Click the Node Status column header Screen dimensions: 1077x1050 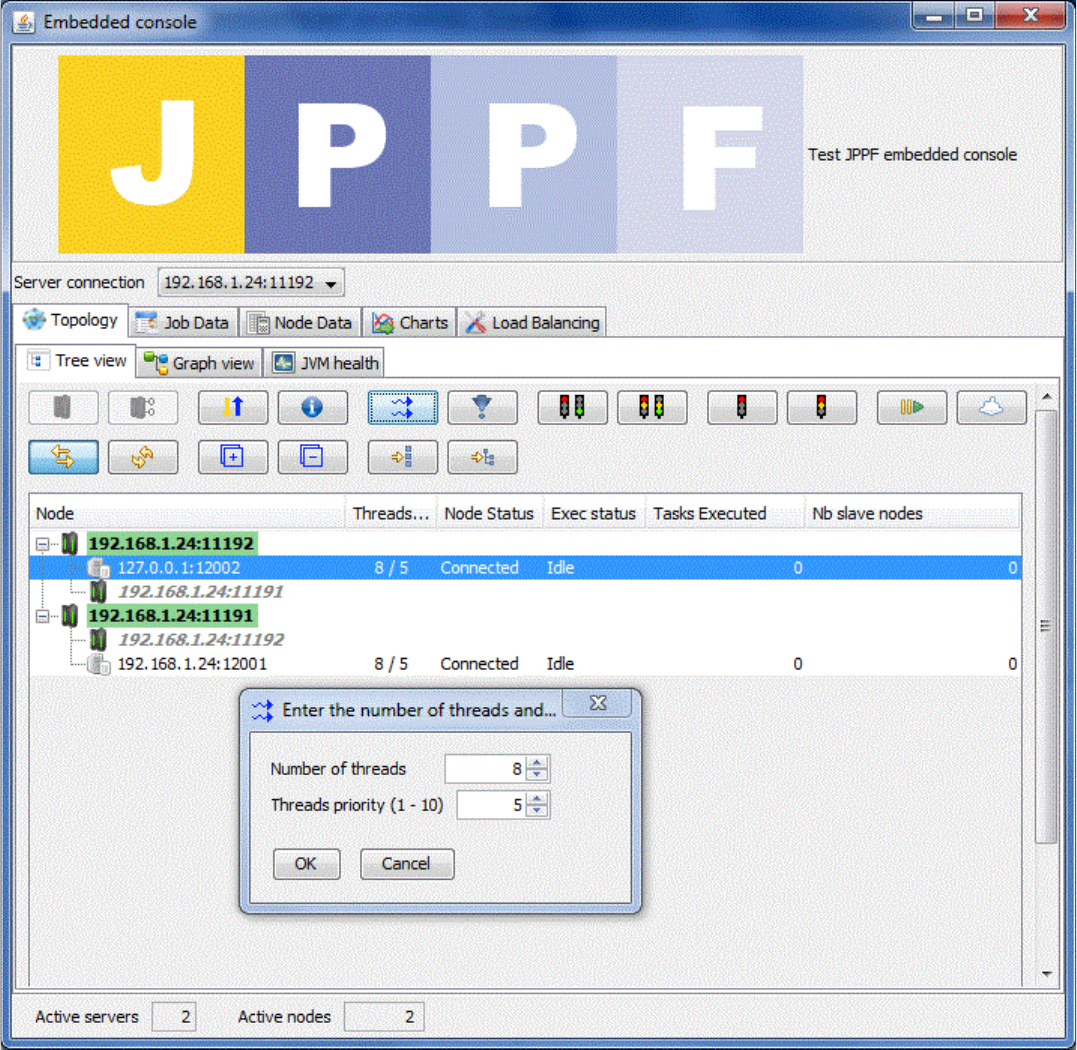(x=490, y=513)
